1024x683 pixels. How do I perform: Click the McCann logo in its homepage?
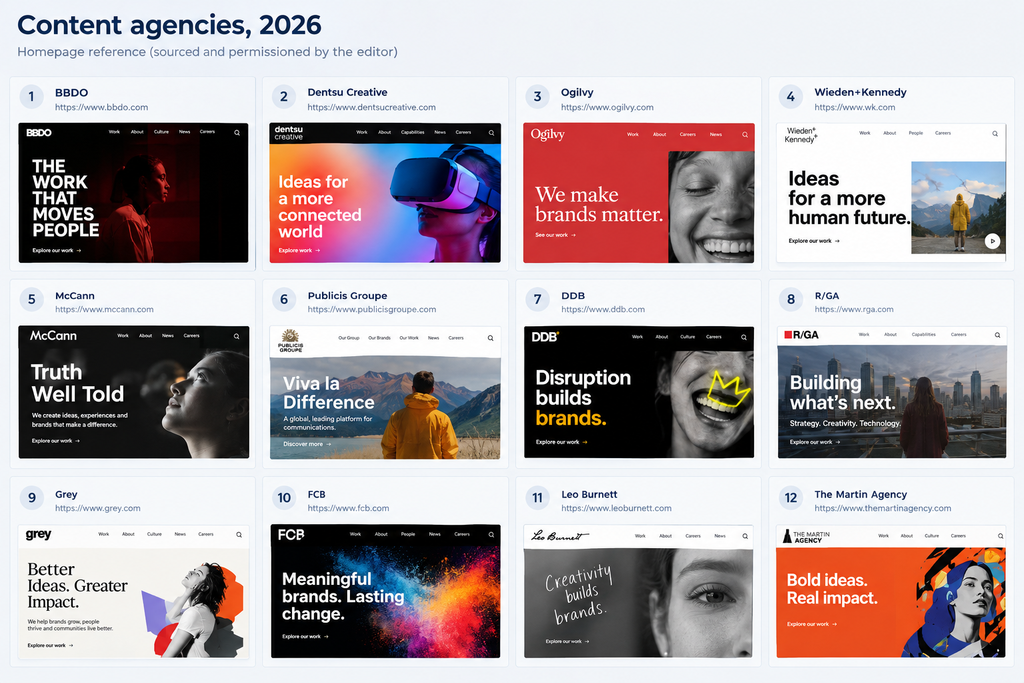coord(53,336)
